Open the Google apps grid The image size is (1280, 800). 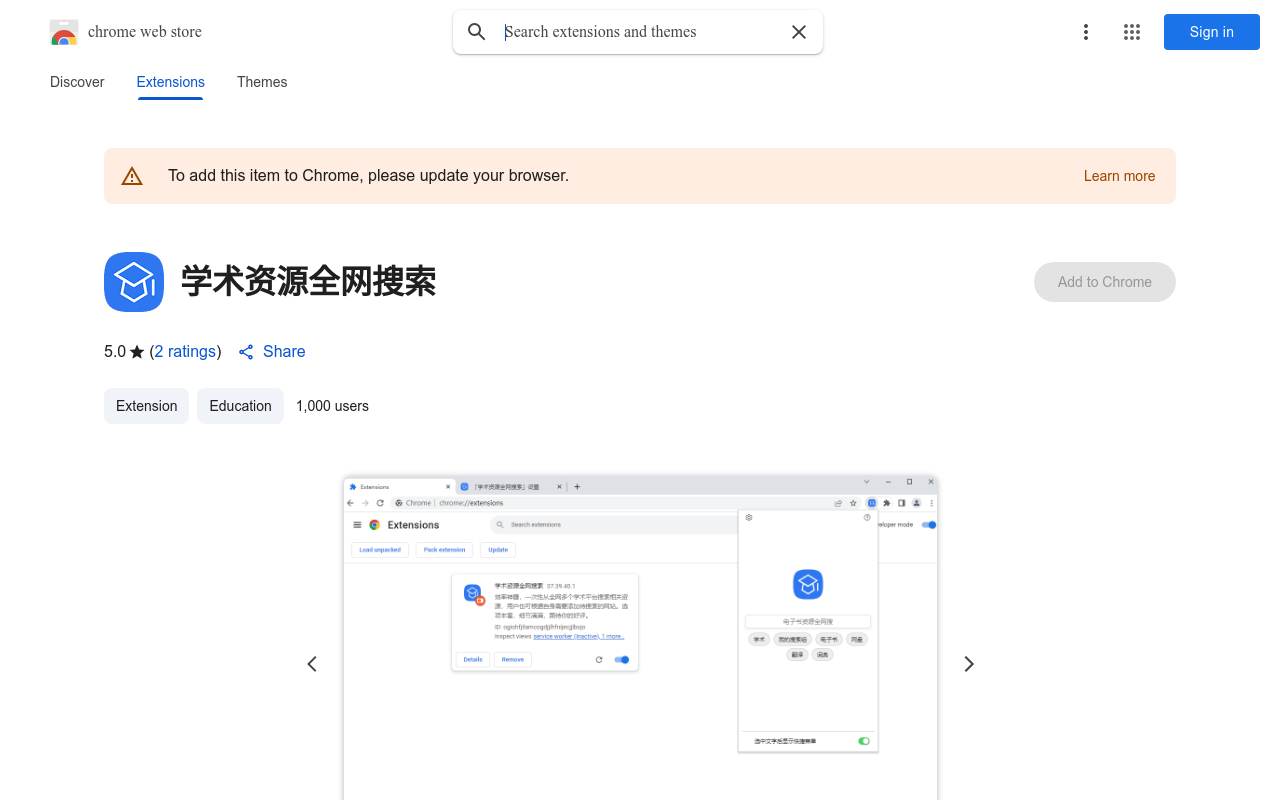click(x=1132, y=32)
